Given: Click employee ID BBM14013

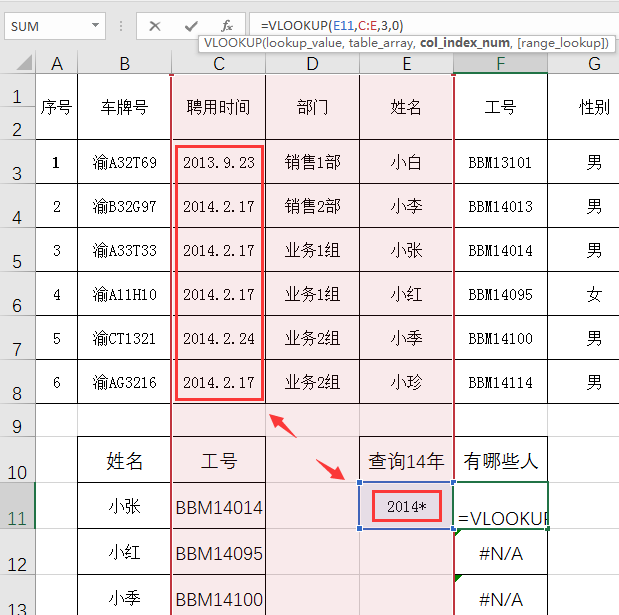Looking at the screenshot, I should click(x=501, y=206).
